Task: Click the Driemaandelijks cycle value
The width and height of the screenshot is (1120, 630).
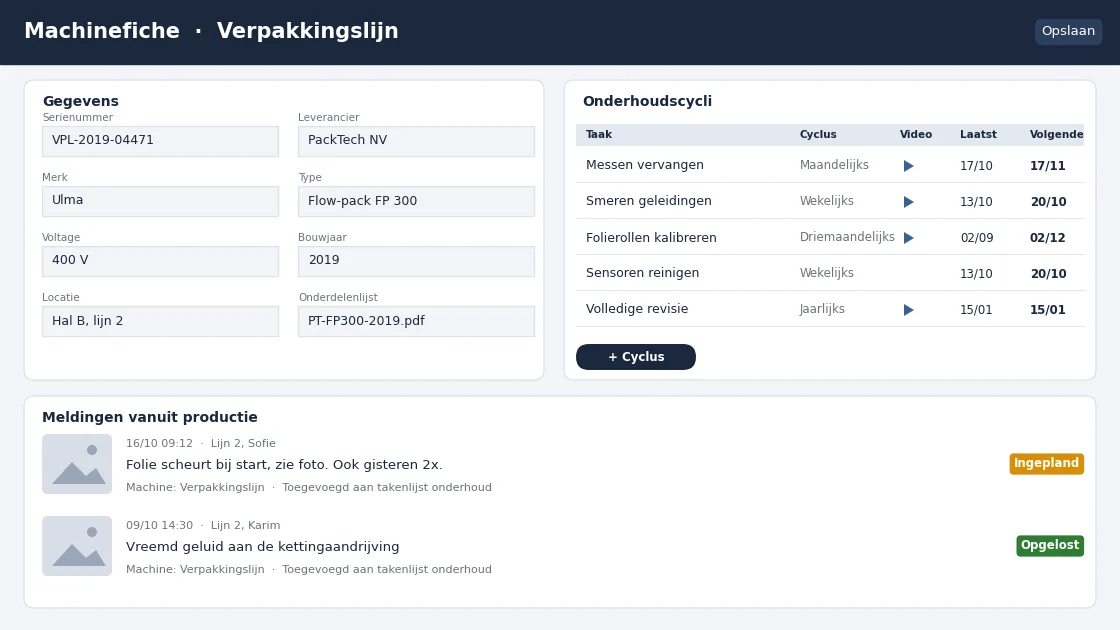Action: pos(847,237)
